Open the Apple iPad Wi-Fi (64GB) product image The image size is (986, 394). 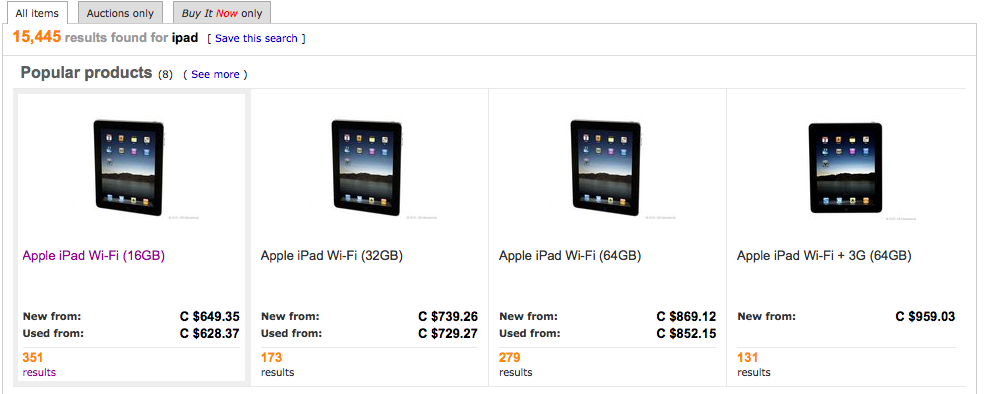pyautogui.click(x=606, y=166)
